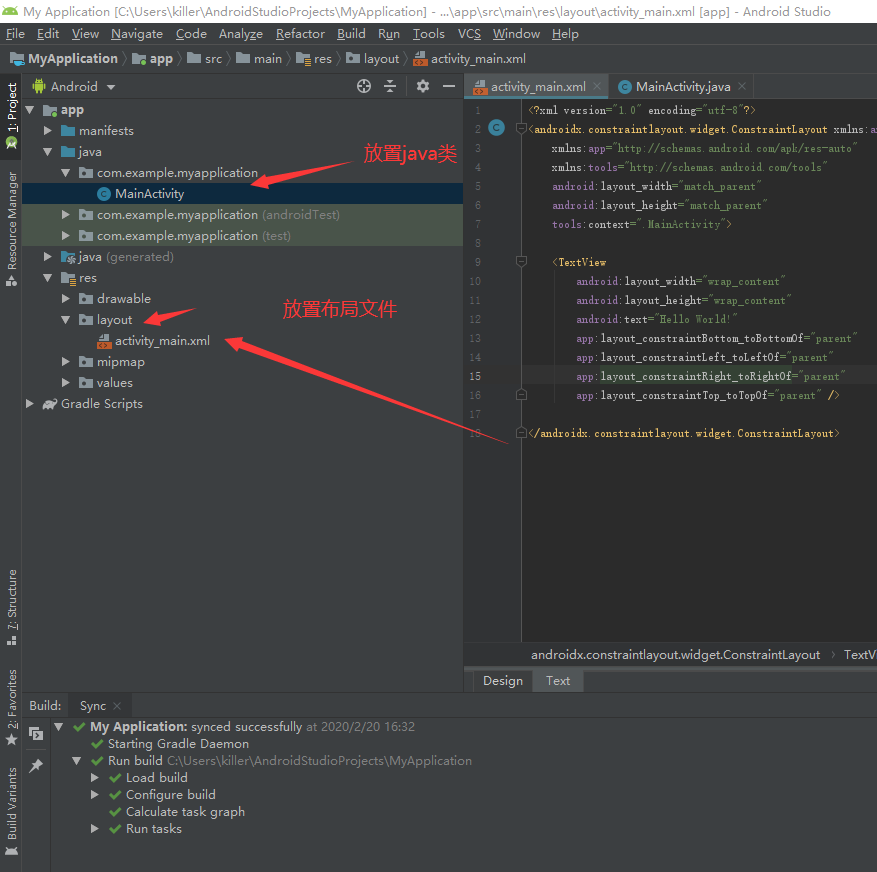Expand the Run tasks step

coord(95,828)
